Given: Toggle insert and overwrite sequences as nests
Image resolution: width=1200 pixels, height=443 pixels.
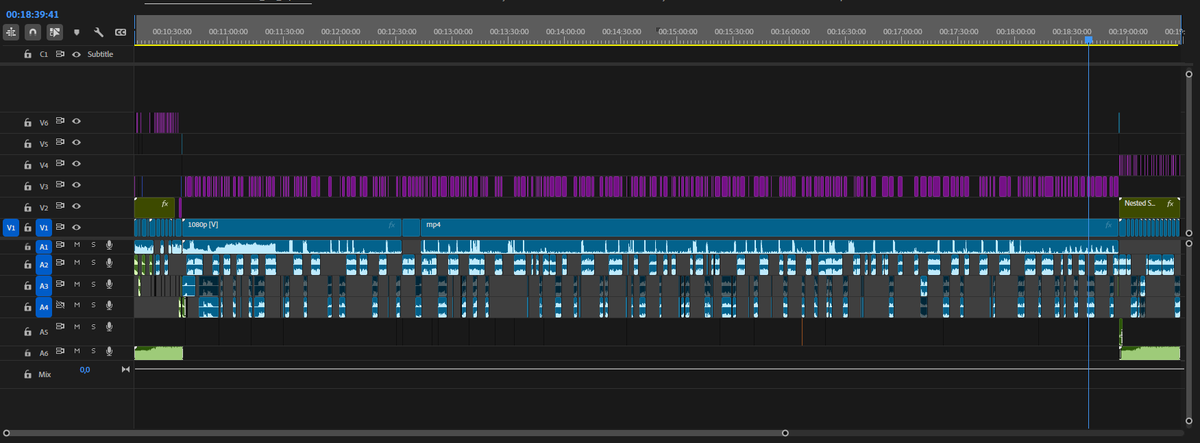Looking at the screenshot, I should pyautogui.click(x=12, y=32).
